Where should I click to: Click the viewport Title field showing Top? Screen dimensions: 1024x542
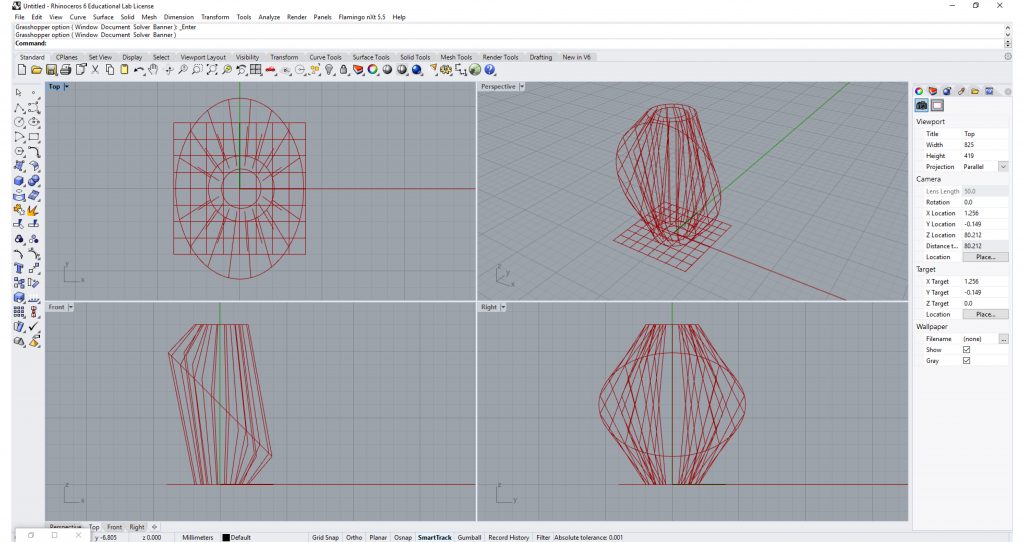(985, 134)
